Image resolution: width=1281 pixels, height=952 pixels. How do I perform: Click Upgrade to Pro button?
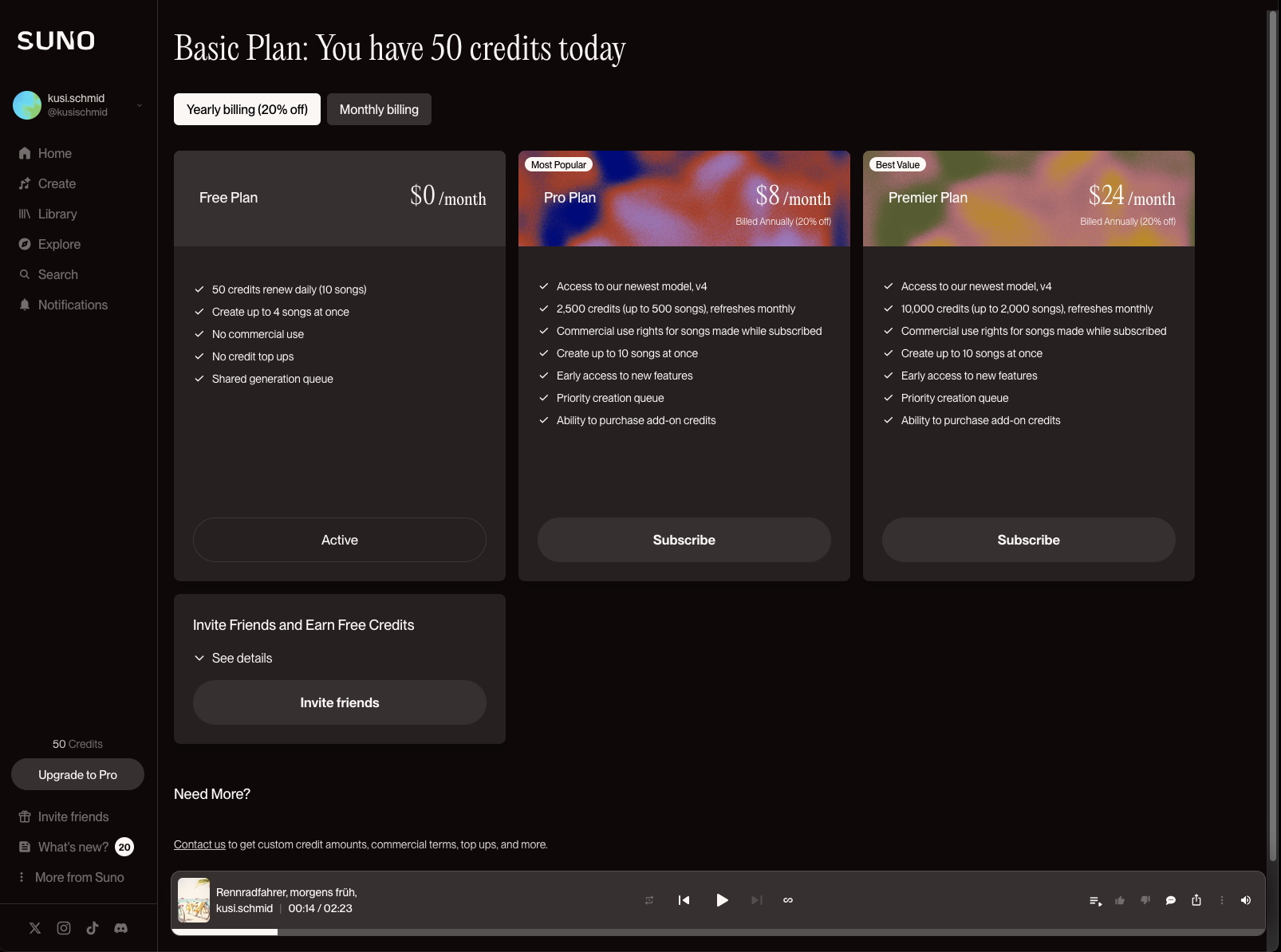tap(77, 774)
